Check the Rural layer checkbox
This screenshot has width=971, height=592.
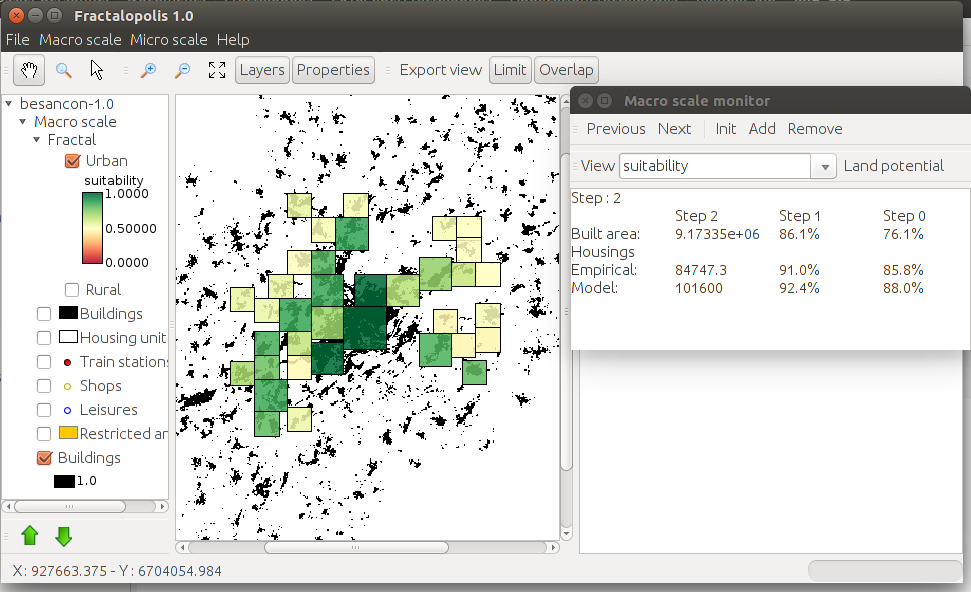point(71,289)
